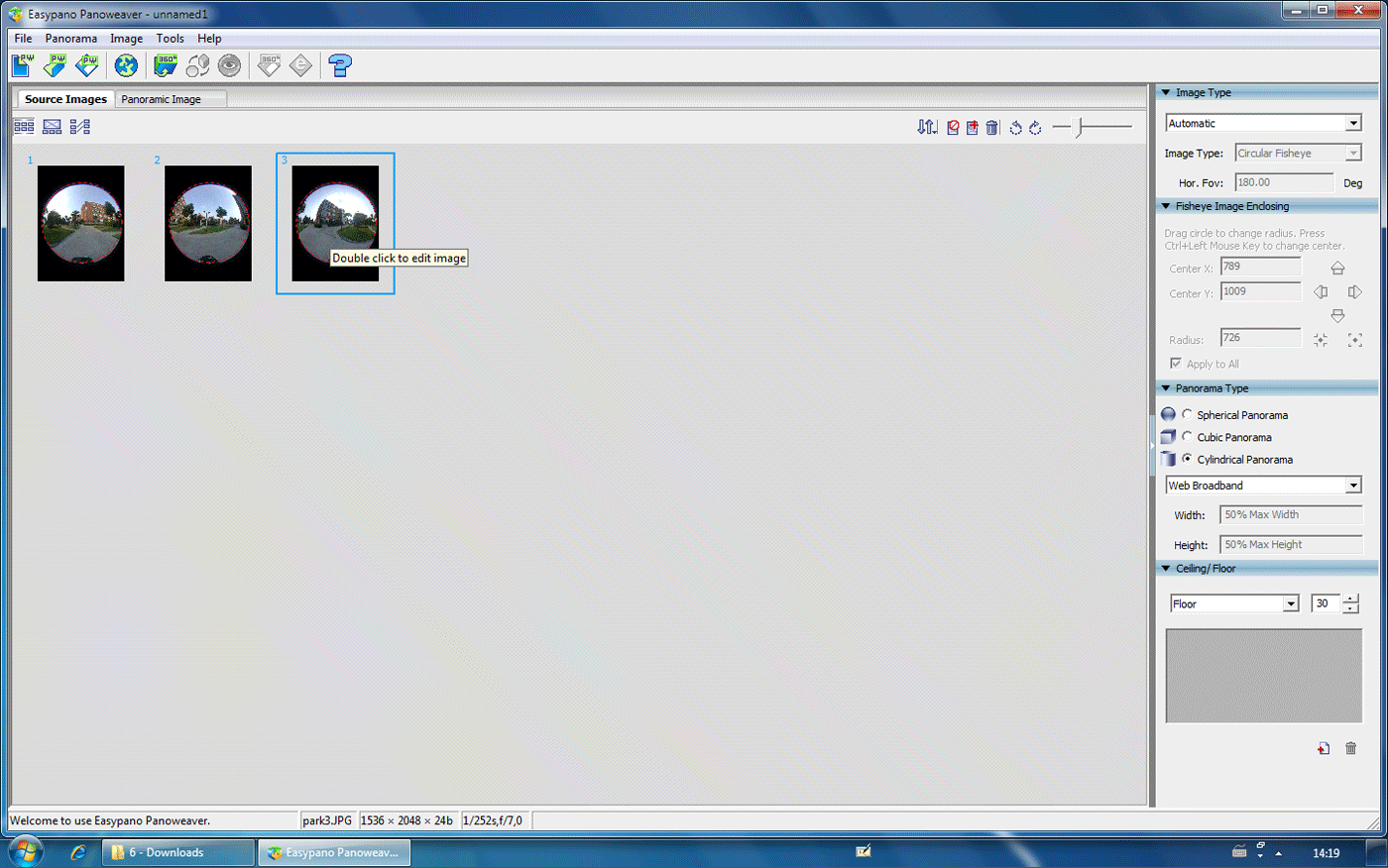Collapse the Panorama Type section
Viewport: 1388px width, 868px height.
[1166, 388]
